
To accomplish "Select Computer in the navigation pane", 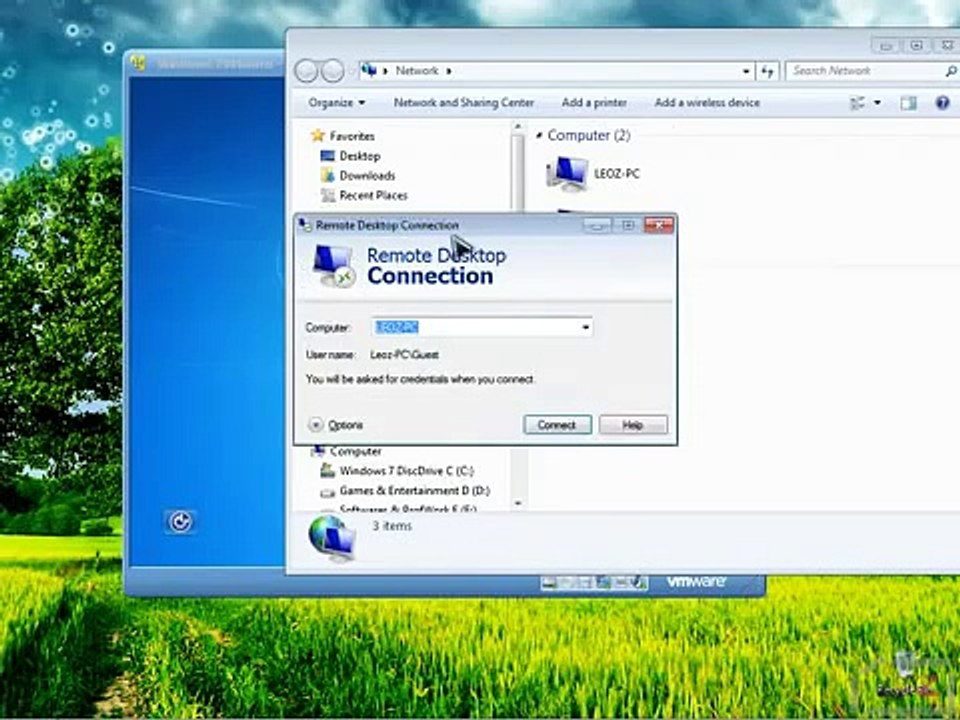I will [x=355, y=451].
